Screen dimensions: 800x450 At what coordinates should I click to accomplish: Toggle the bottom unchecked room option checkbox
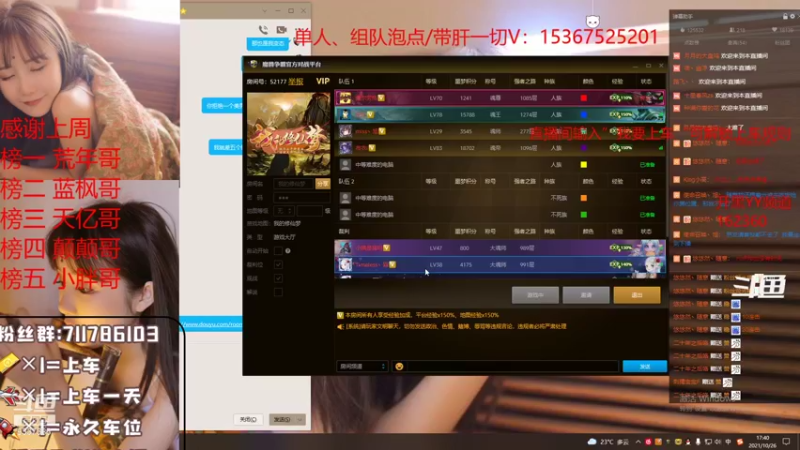[x=278, y=292]
